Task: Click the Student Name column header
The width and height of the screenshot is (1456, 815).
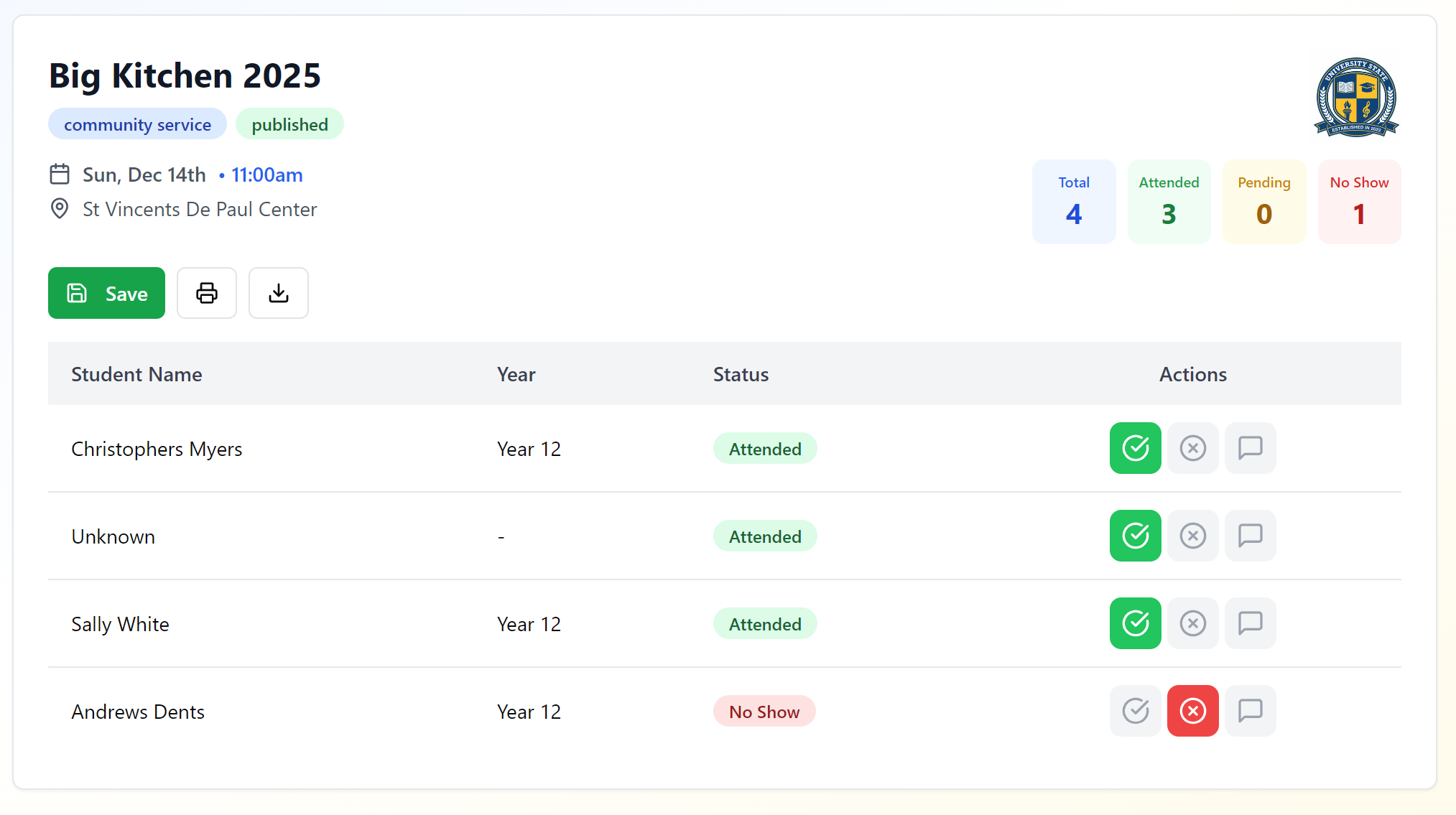Action: click(x=136, y=374)
